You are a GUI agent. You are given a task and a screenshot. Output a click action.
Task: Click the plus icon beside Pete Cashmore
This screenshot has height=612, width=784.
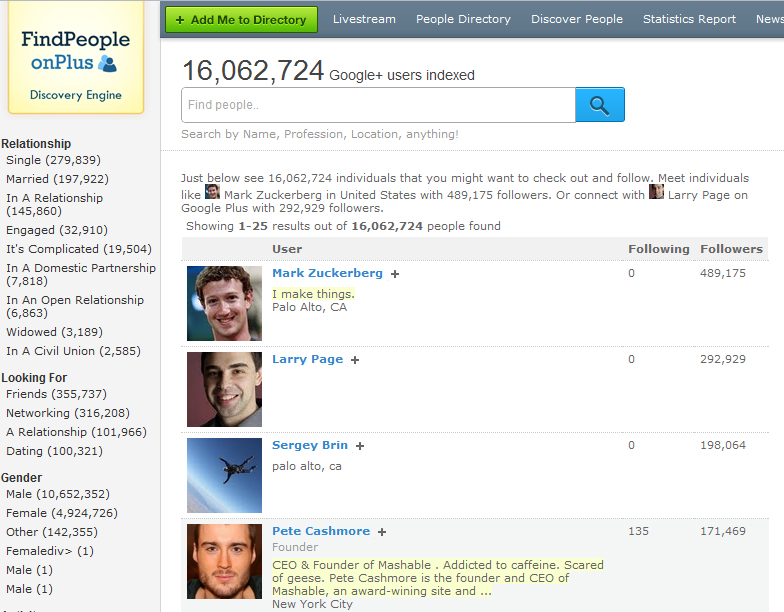click(x=382, y=532)
